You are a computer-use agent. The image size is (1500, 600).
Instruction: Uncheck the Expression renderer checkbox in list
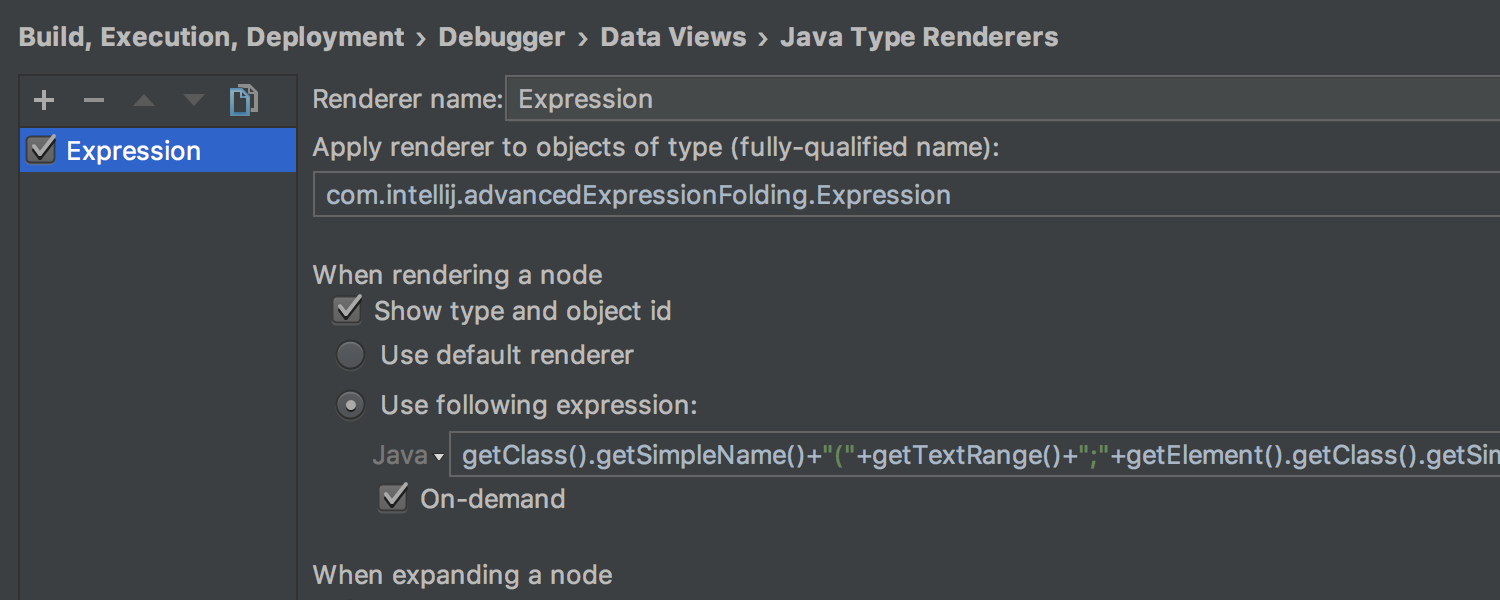click(42, 150)
